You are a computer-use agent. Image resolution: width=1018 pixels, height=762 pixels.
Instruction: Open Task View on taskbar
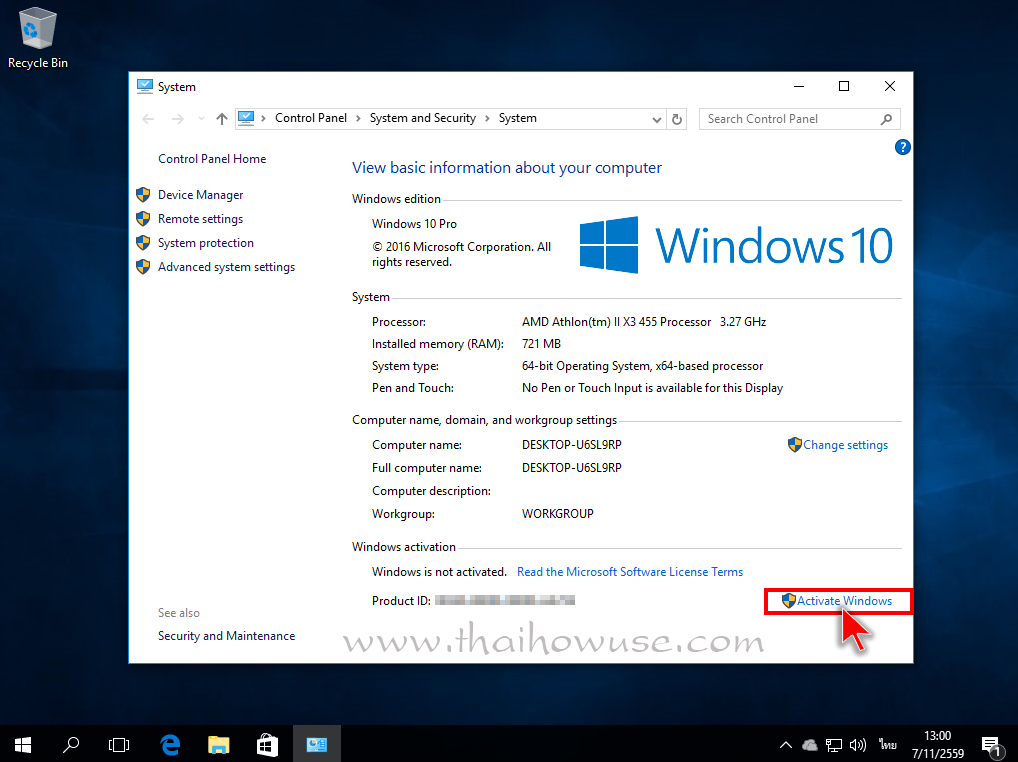pos(119,744)
